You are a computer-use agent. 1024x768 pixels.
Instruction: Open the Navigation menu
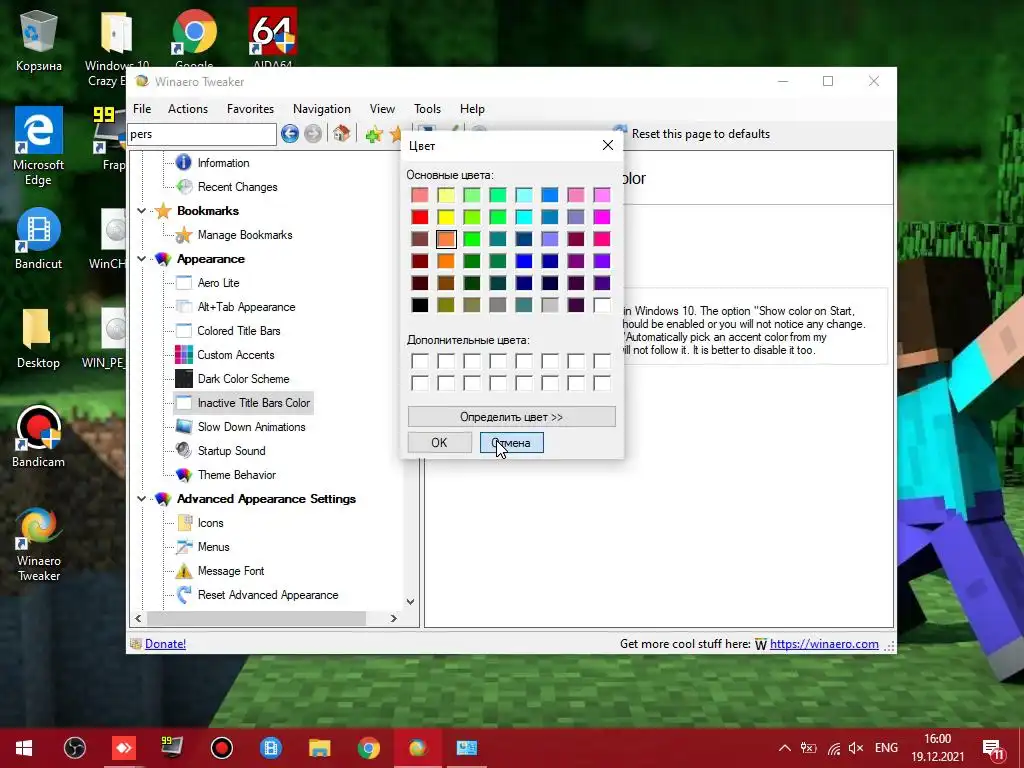coord(321,109)
